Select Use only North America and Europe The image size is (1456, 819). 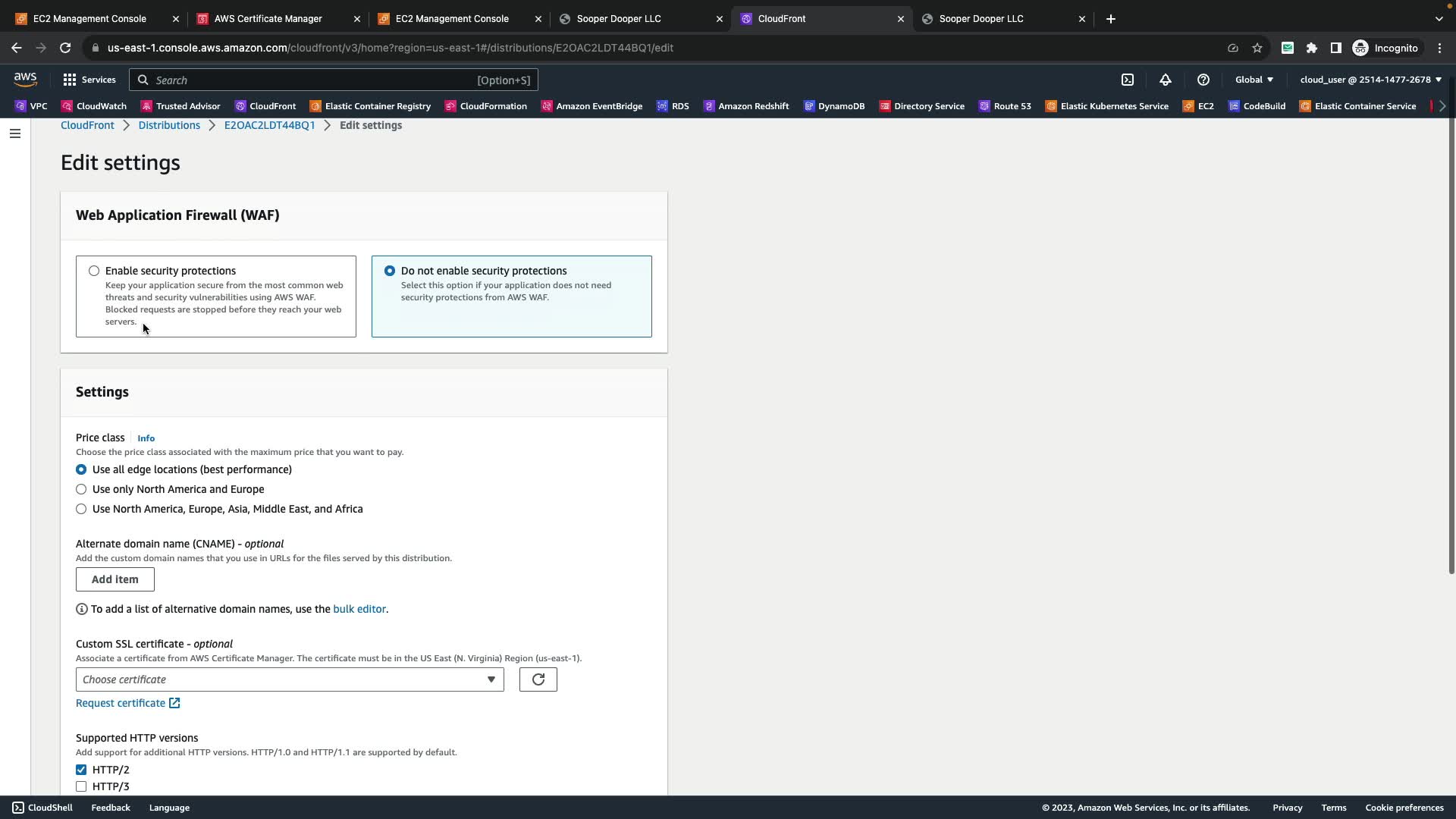pyautogui.click(x=81, y=489)
